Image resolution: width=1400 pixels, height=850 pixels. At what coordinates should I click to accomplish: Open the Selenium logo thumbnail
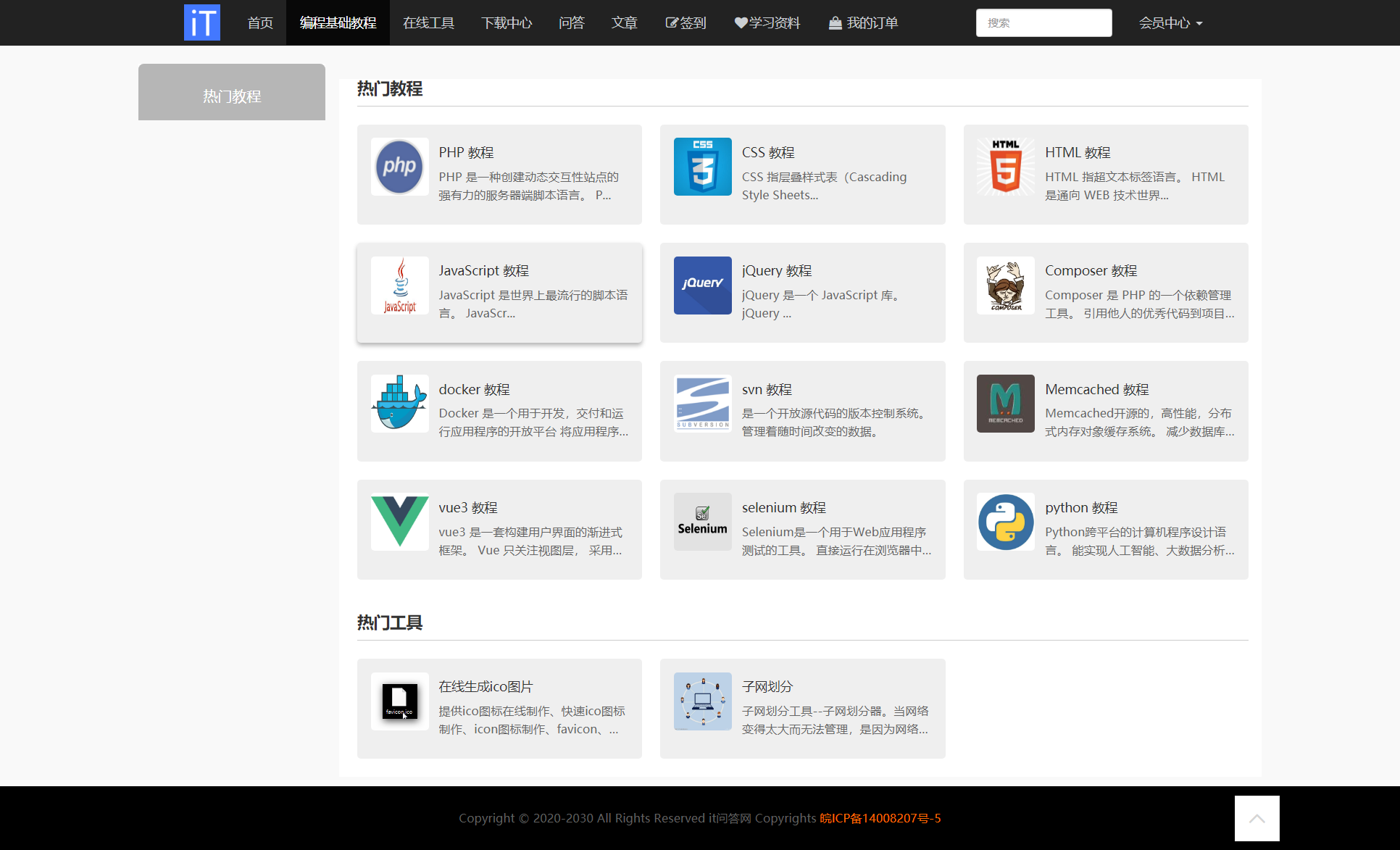pos(703,522)
